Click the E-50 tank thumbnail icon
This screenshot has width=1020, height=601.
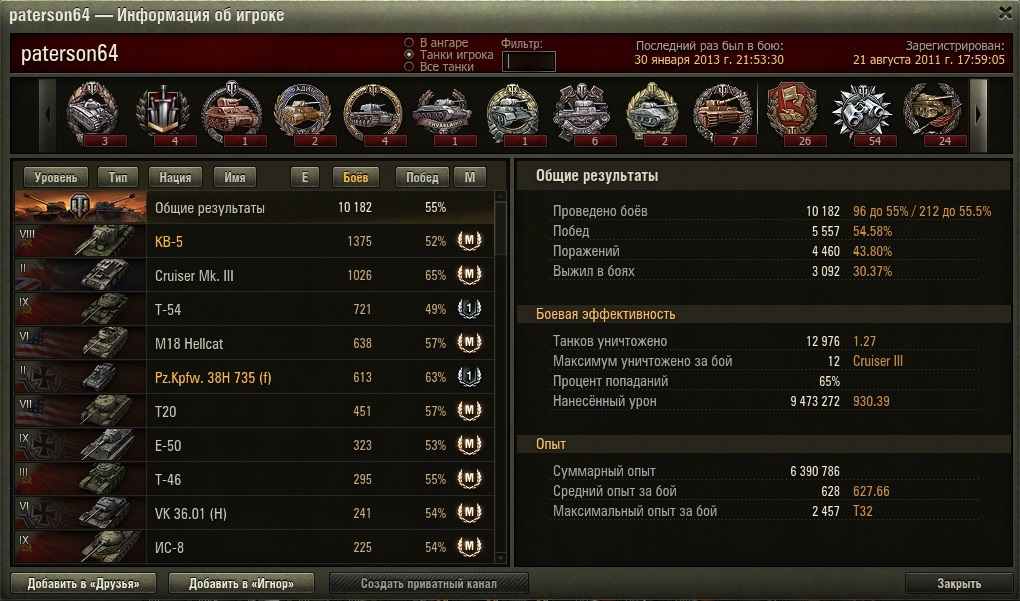click(x=108, y=445)
